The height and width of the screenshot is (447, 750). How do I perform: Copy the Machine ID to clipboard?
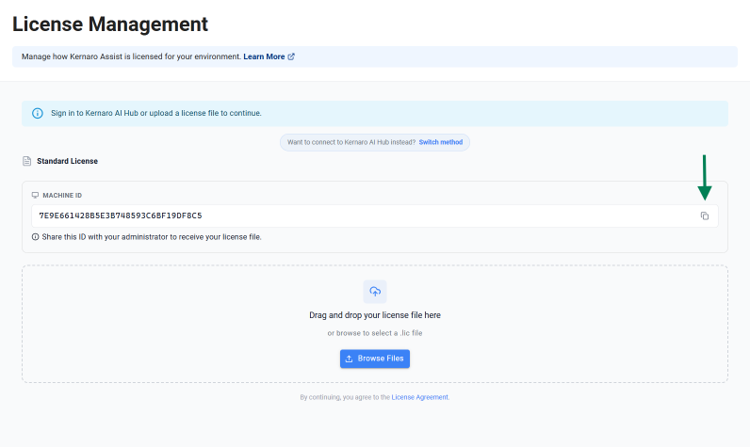[705, 216]
